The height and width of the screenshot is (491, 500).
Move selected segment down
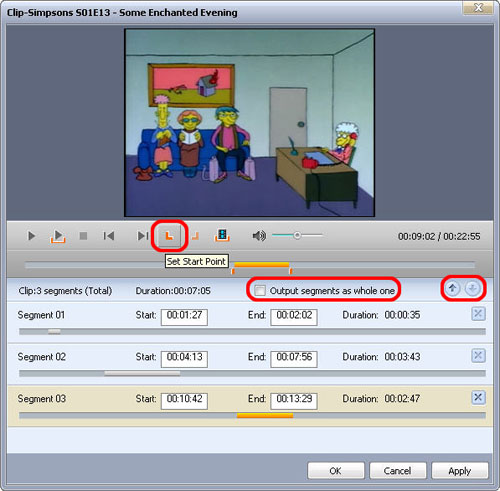point(472,288)
